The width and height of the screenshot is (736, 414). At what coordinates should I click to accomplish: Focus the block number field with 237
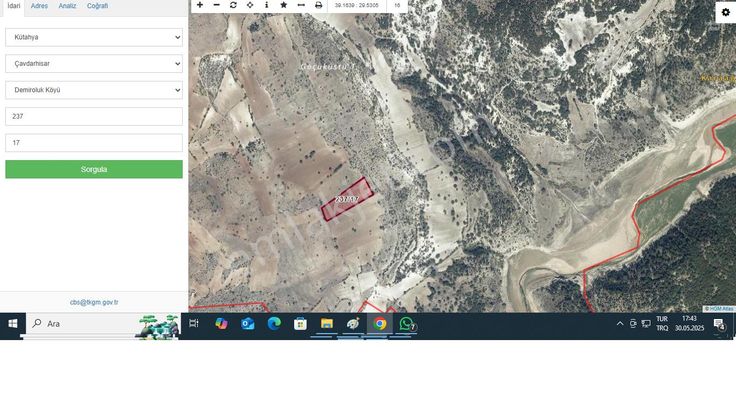[94, 116]
